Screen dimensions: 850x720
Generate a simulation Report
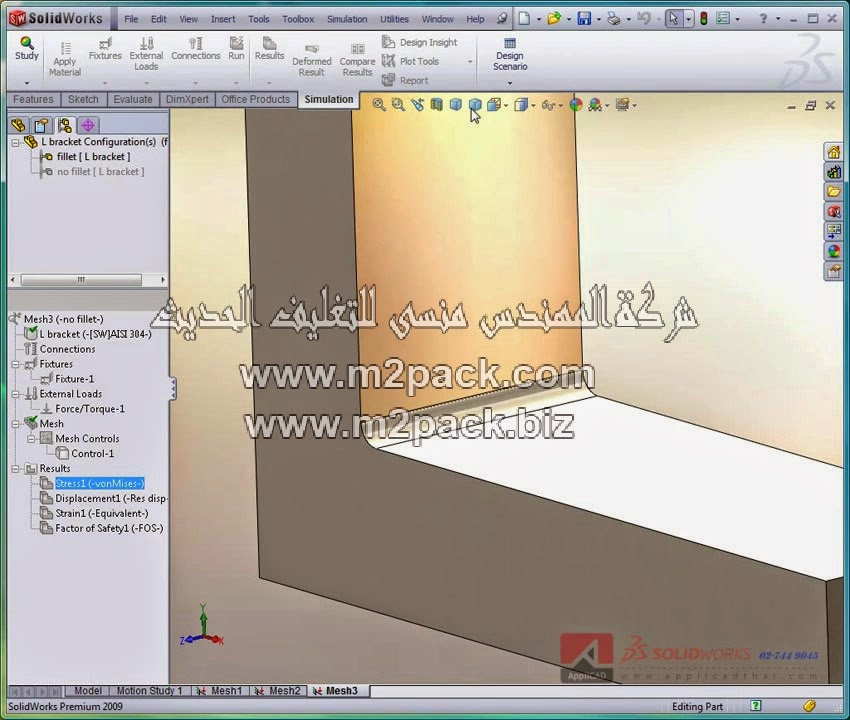click(405, 80)
